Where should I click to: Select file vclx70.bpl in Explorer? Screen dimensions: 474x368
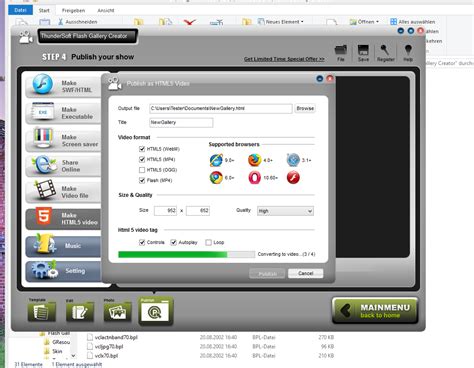(106, 356)
